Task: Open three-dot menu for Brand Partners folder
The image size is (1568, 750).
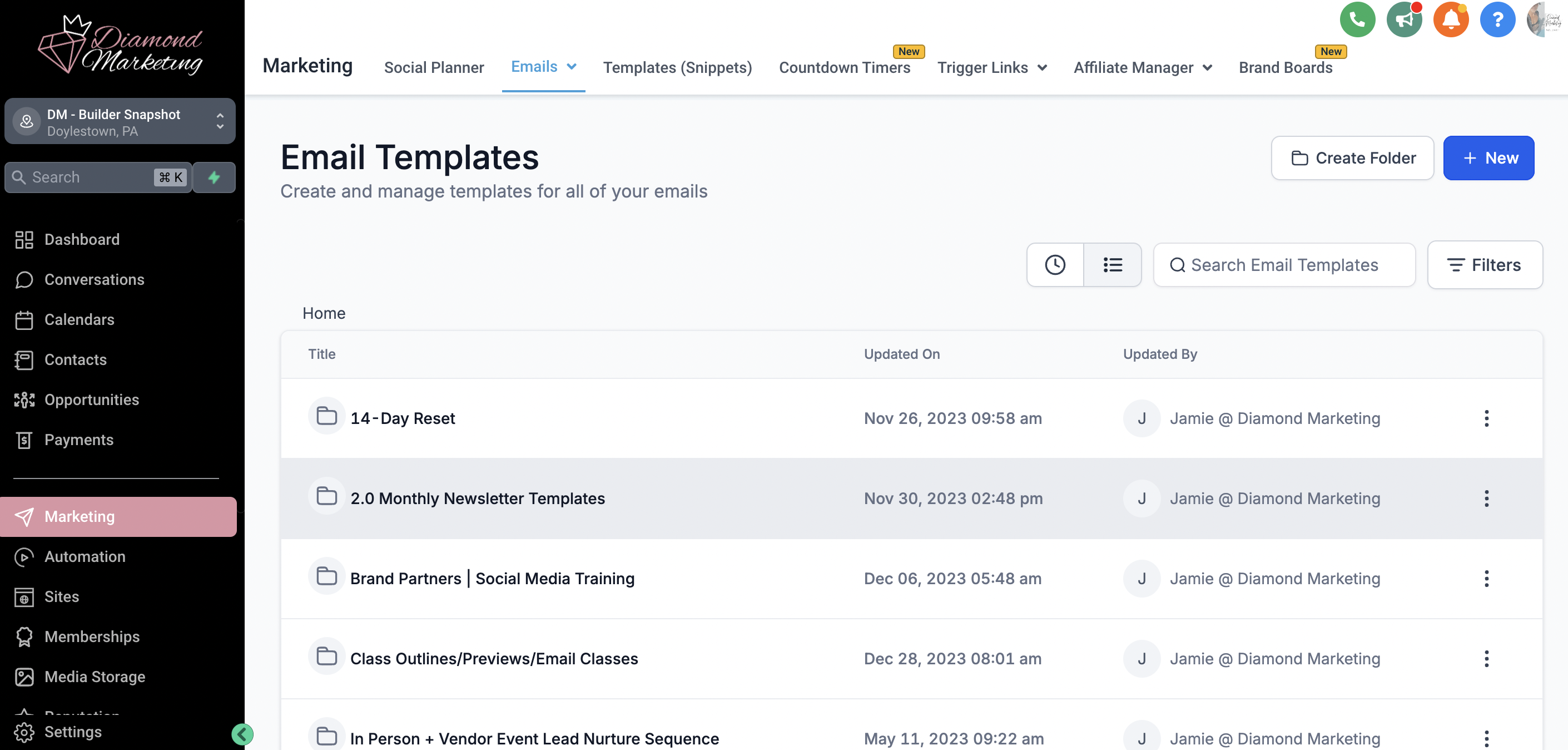Action: tap(1486, 579)
